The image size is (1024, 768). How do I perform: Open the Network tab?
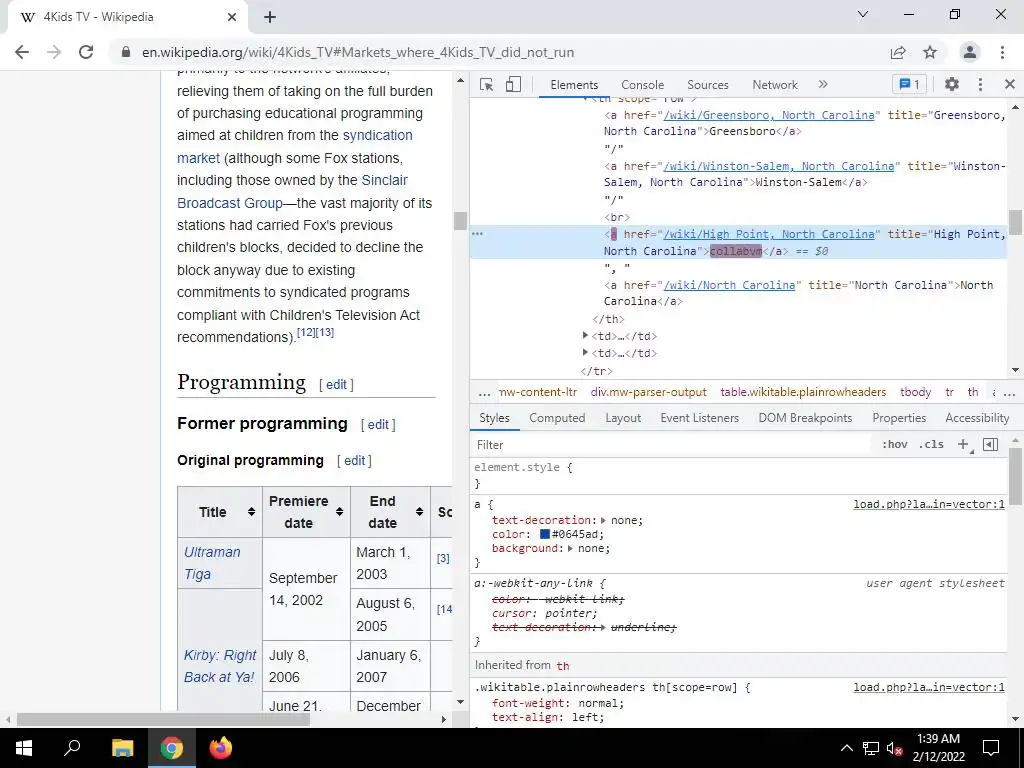point(775,85)
